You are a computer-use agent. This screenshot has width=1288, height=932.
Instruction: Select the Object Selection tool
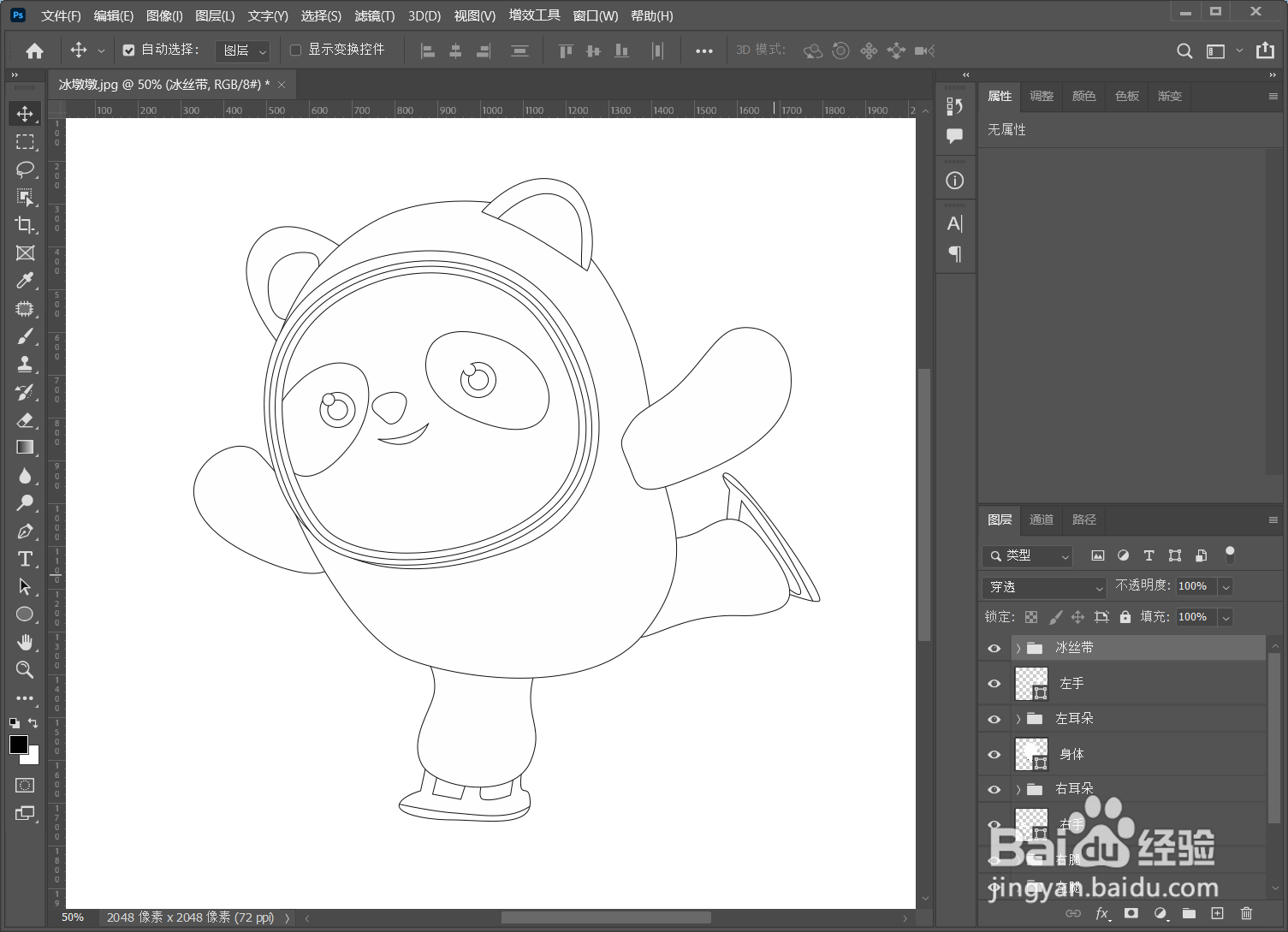coord(25,198)
